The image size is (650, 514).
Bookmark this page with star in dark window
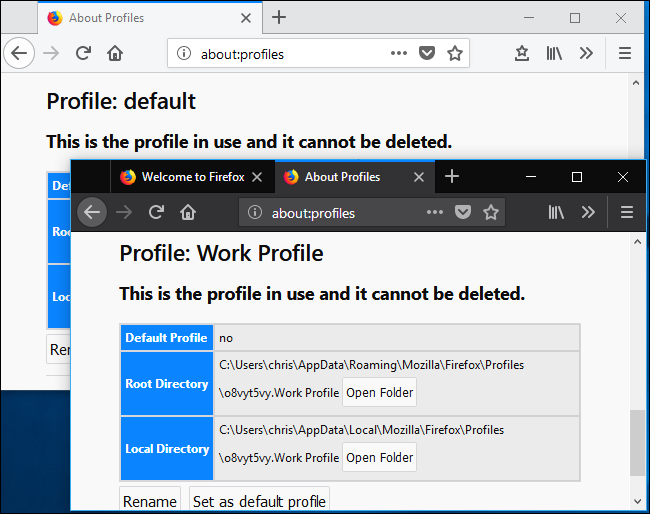pos(491,212)
